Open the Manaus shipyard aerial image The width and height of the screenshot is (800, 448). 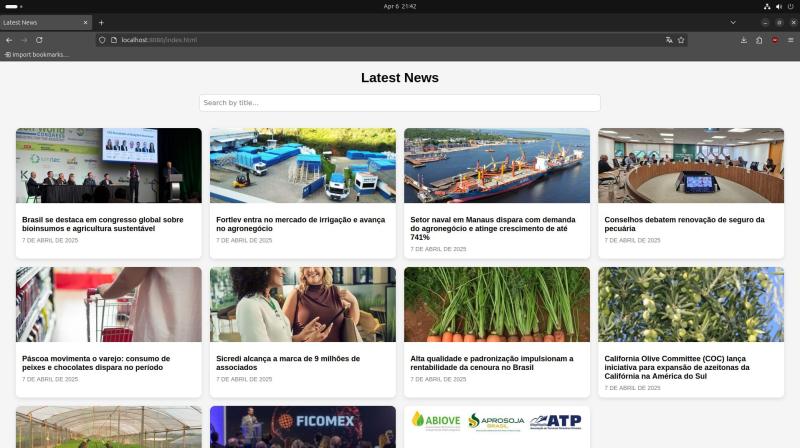coord(497,165)
